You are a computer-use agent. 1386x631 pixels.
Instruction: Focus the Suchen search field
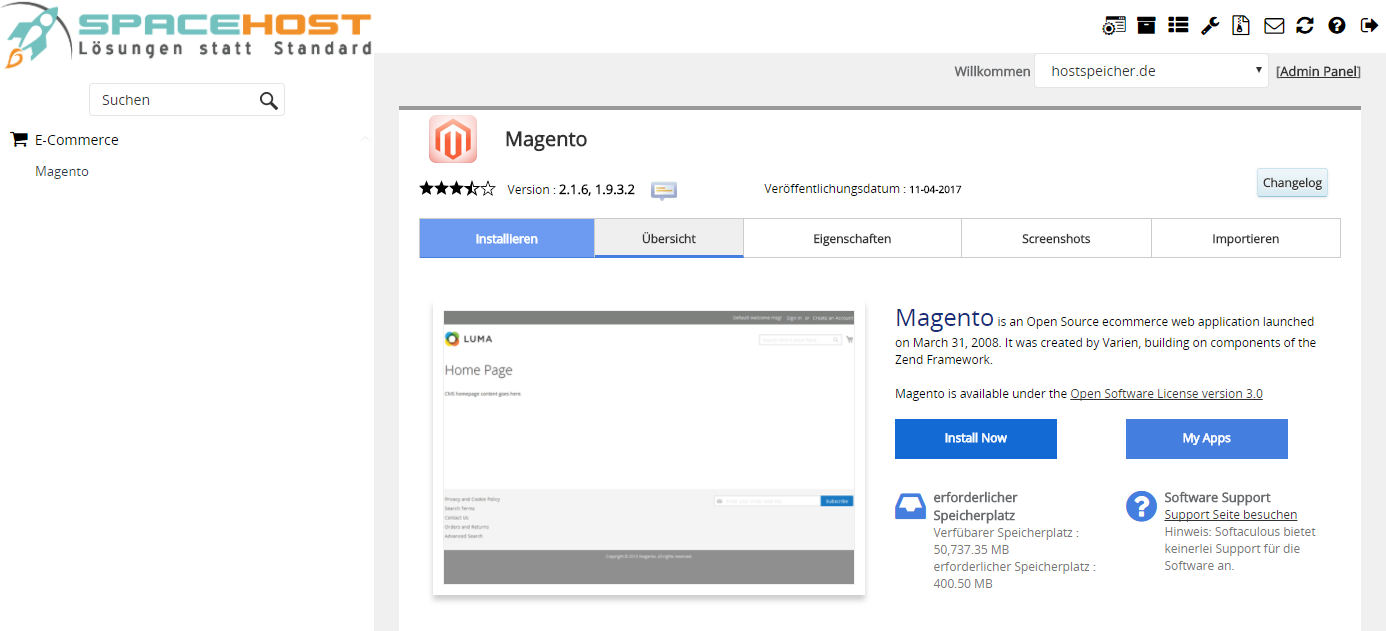tap(187, 100)
